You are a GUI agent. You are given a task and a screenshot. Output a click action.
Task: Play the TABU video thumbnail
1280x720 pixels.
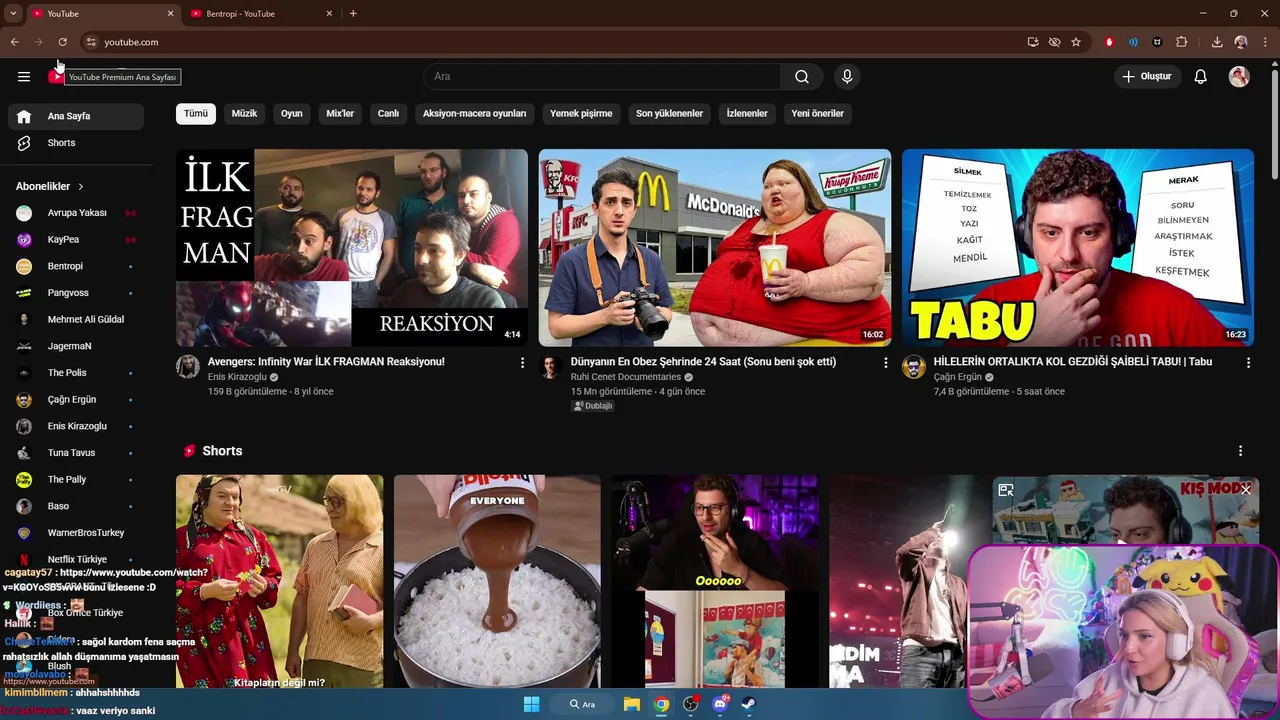tap(1078, 248)
